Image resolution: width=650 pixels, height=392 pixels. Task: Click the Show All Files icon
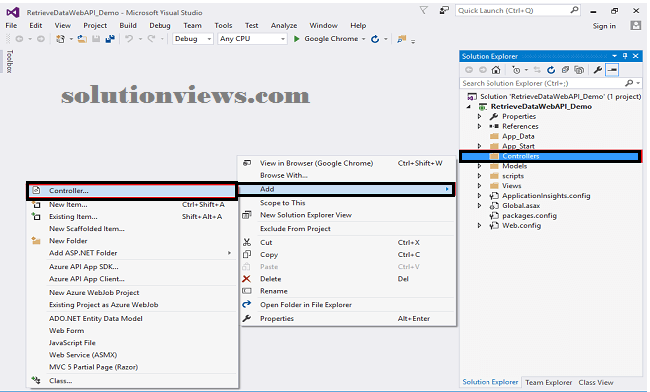point(579,70)
